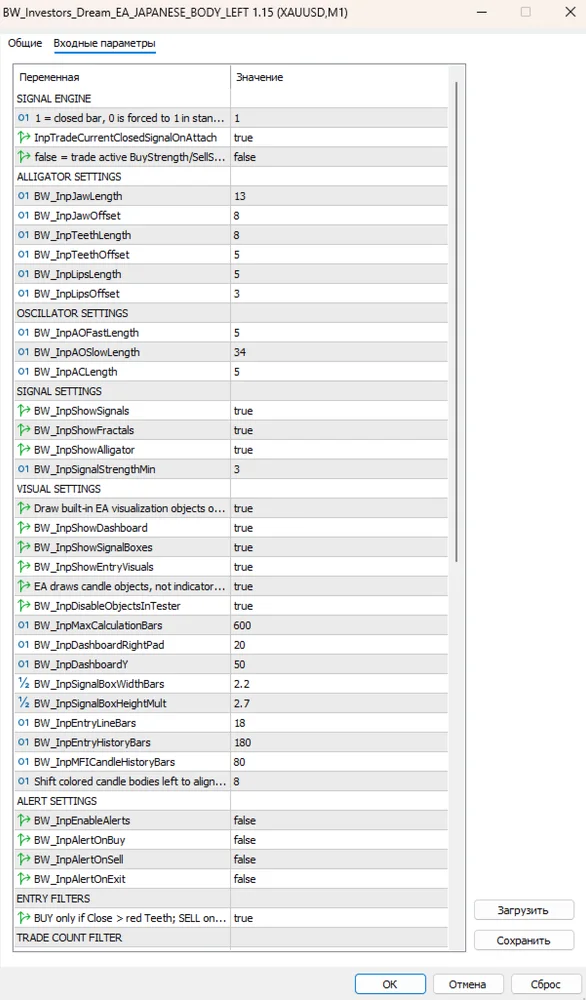Viewport: 586px width, 1000px height.
Task: Select the SIGNAL ENGINE section row
Action: click(231, 98)
